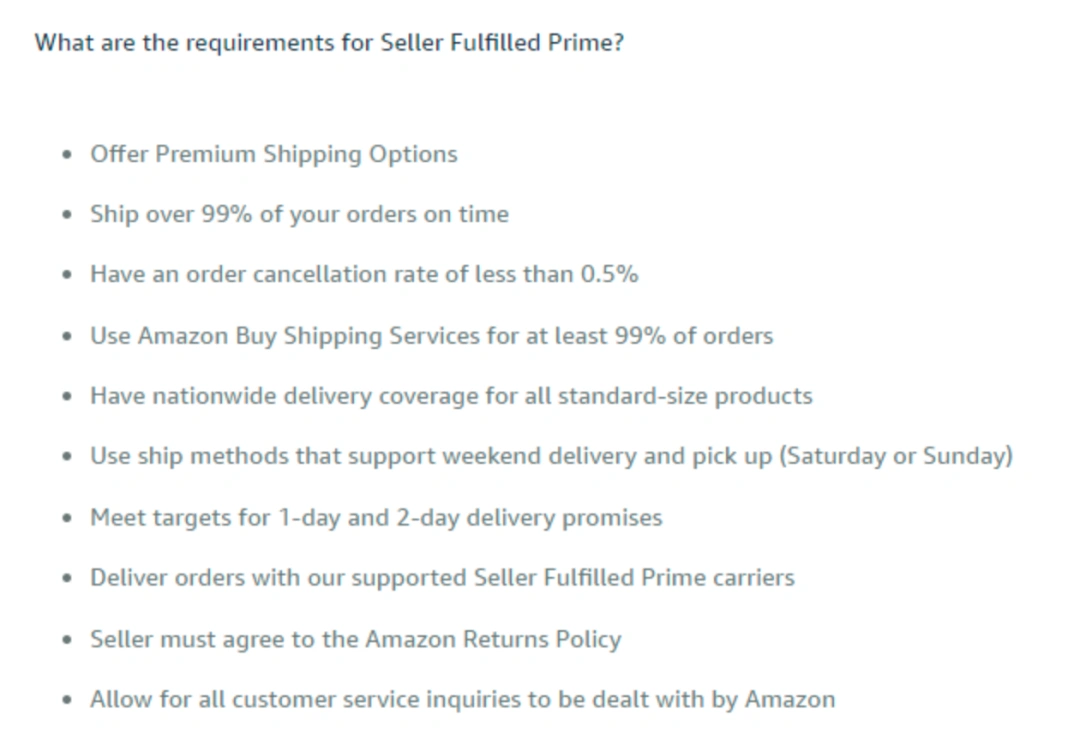
Task: Click the words '(Saturday or Sunday)'
Action: point(896,456)
